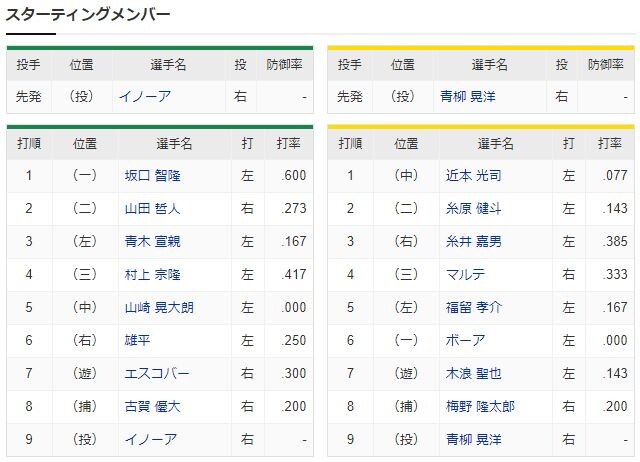View 村上 宗隆 player details
Screen dimensions: 640x462
(153, 275)
